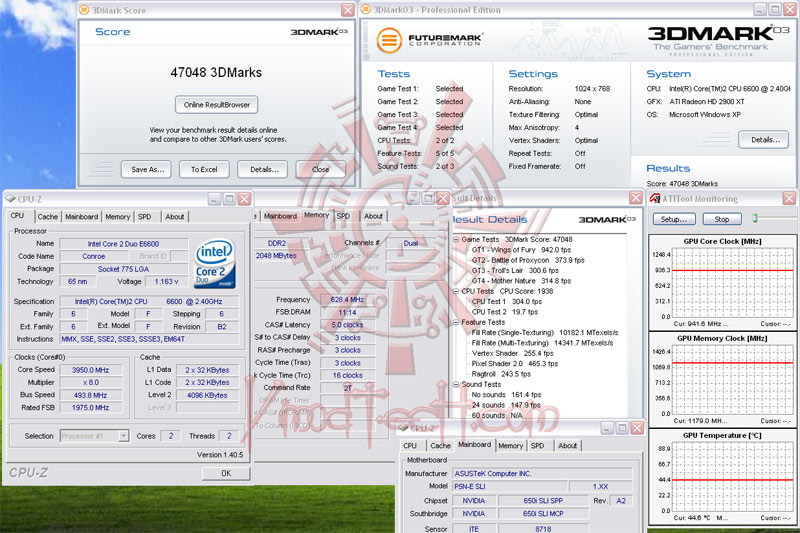
Task: Click Save As in 3DMark Score
Action: (x=146, y=169)
